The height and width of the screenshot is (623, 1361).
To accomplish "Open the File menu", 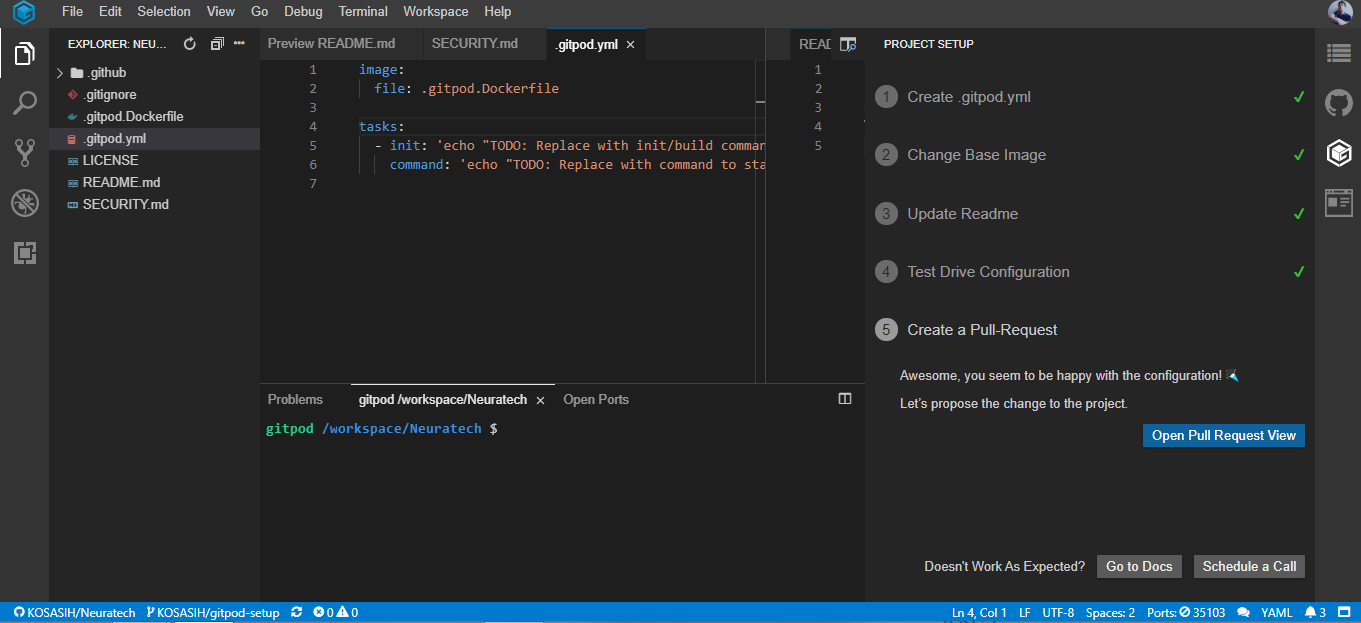I will (72, 12).
